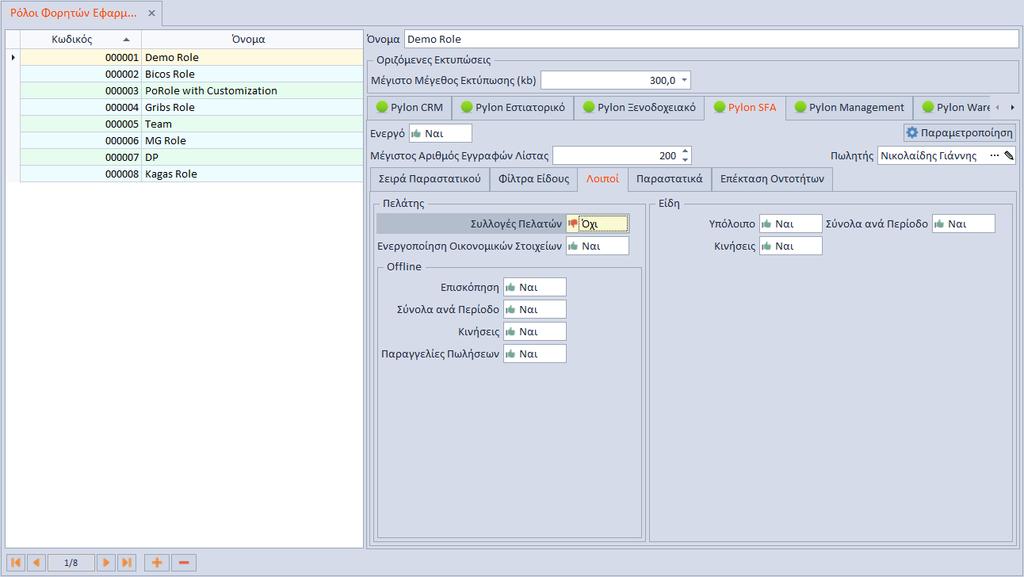Viewport: 1024px width, 577px height.
Task: Open Φίλτρα Είδους sub-tab
Action: (x=534, y=178)
